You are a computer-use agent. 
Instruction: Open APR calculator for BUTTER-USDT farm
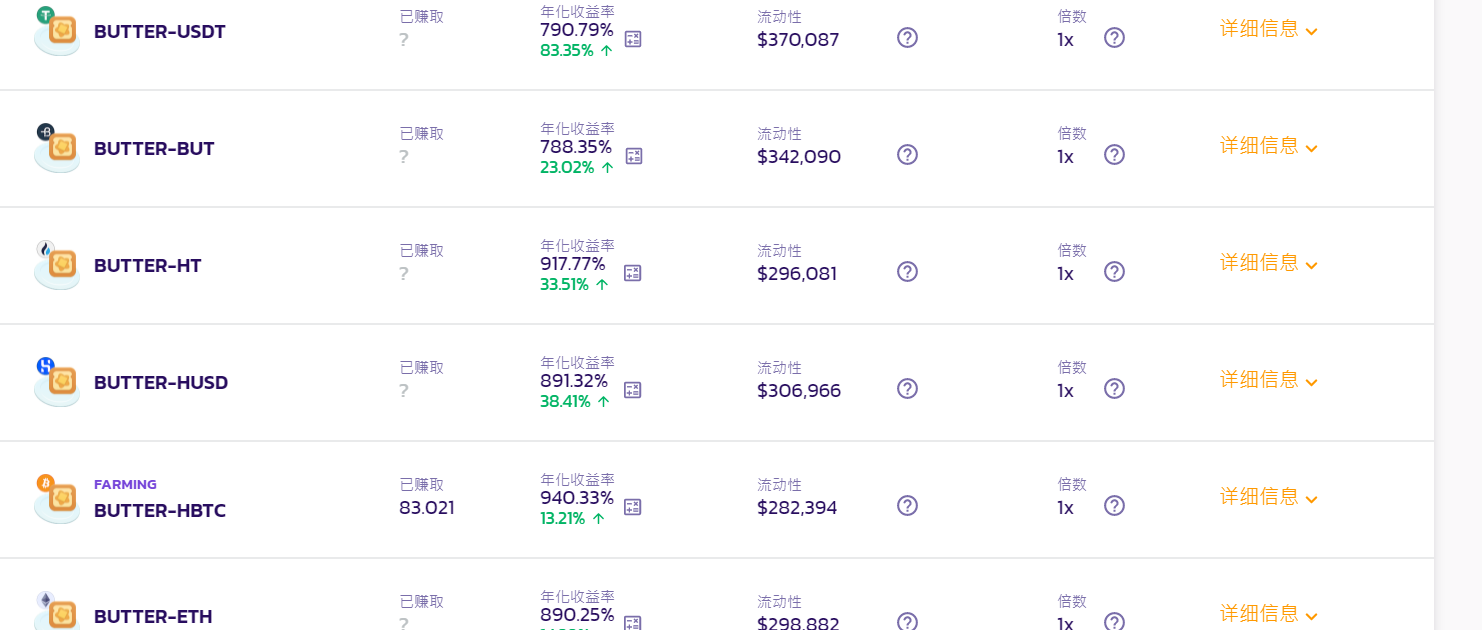point(633,39)
